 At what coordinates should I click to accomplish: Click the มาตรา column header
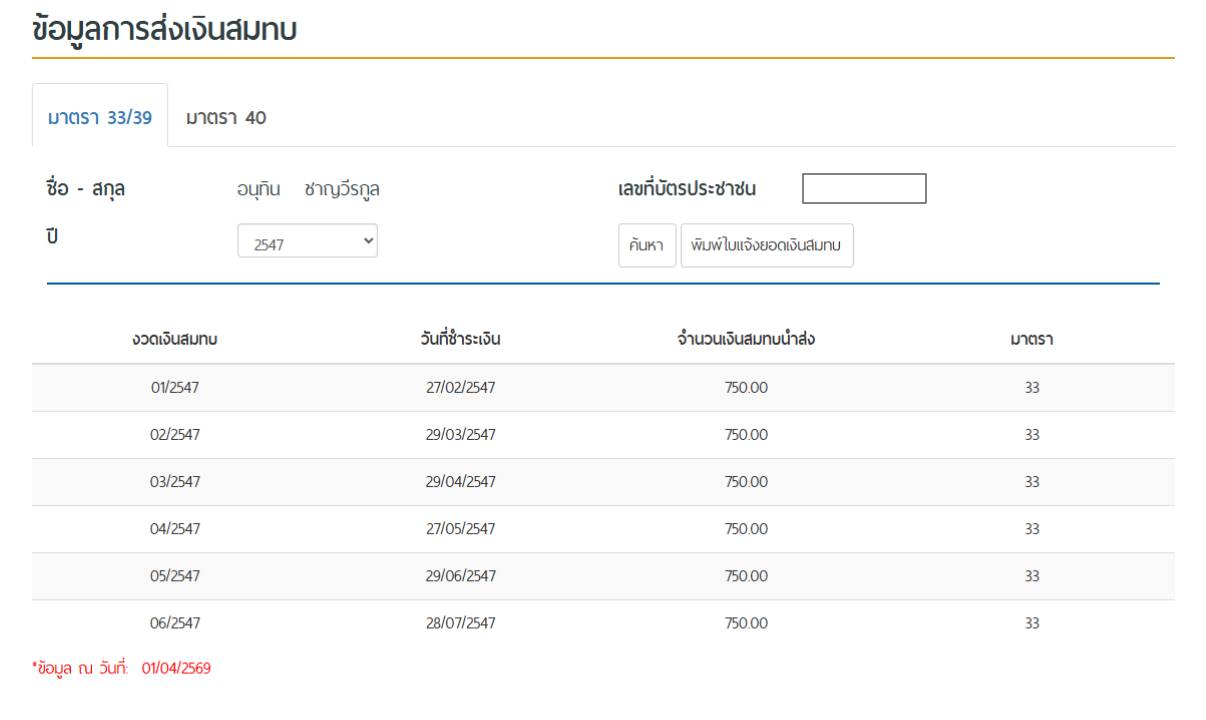point(1032,340)
